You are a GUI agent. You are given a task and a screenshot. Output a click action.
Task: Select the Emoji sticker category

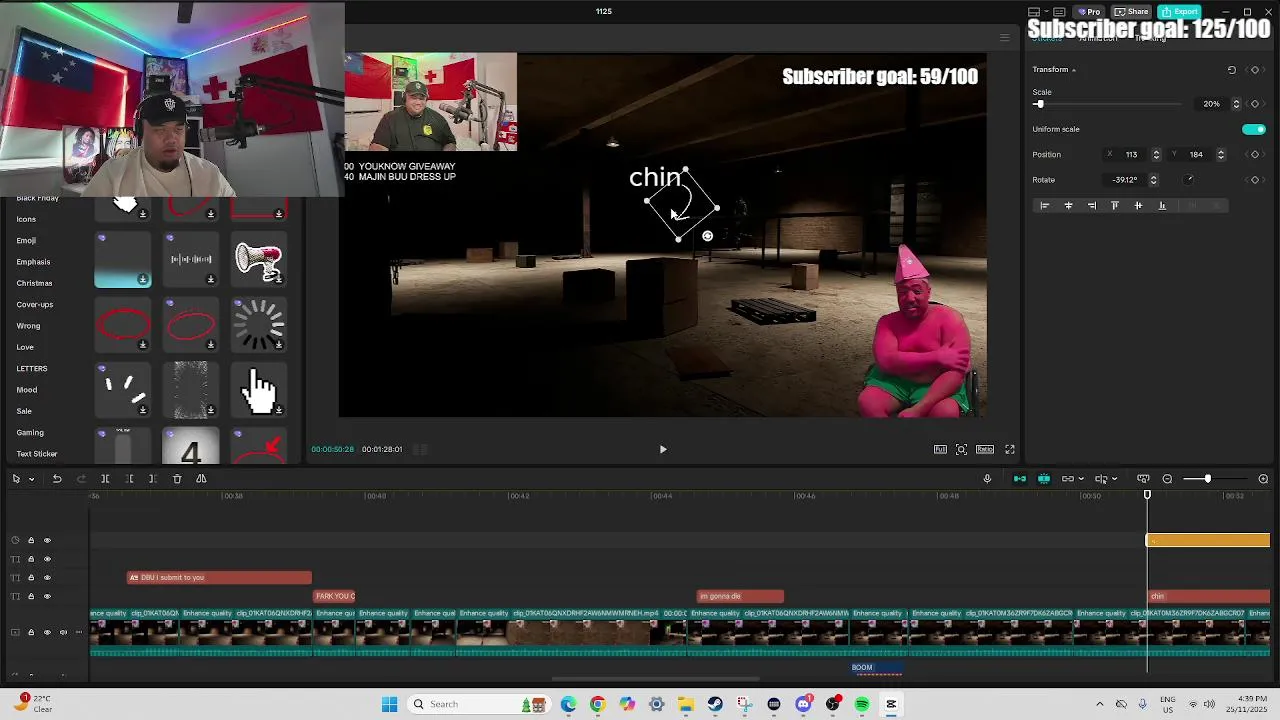pyautogui.click(x=26, y=241)
